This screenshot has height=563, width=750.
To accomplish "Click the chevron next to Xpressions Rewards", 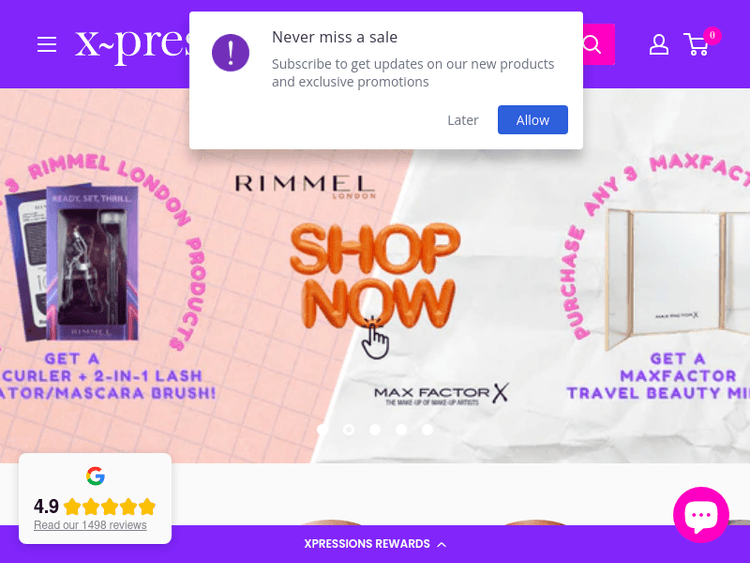I will 442,544.
